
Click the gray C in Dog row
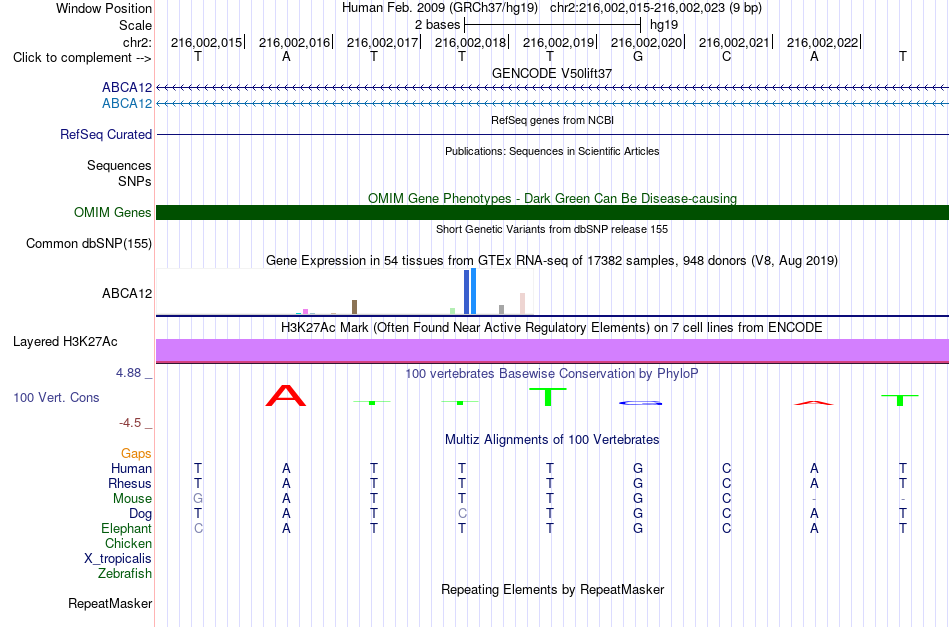pos(462,514)
